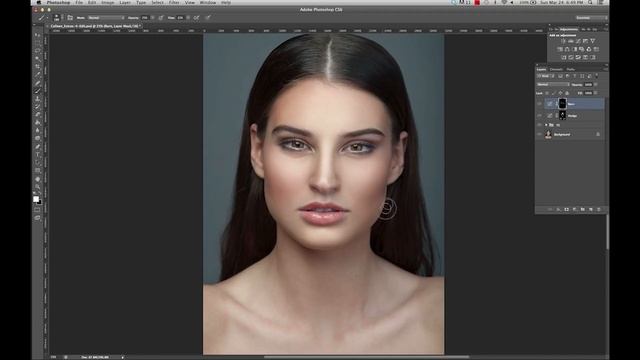The height and width of the screenshot is (360, 640).
Task: Select the Spot Healing Brush tool
Action: tap(38, 83)
